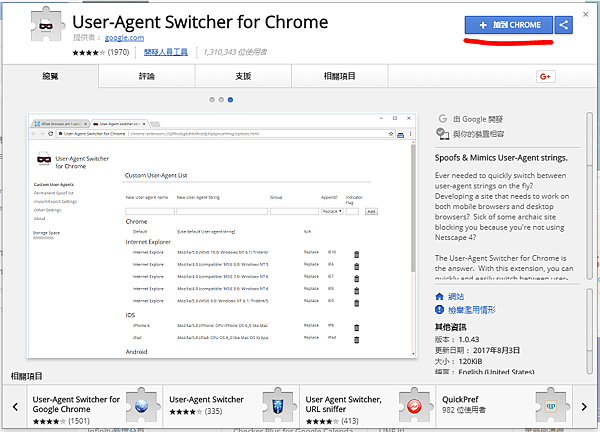The image size is (600, 432).
Task: Click the User-Agent Switcher for Chrome title
Action: [x=200, y=22]
